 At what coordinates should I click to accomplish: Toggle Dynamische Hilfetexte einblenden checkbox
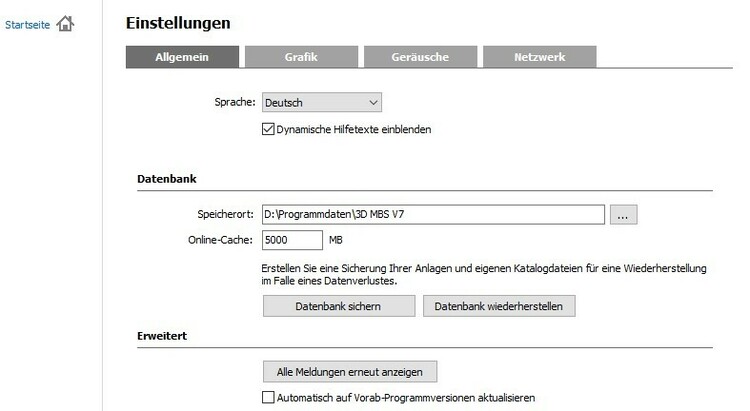(268, 129)
